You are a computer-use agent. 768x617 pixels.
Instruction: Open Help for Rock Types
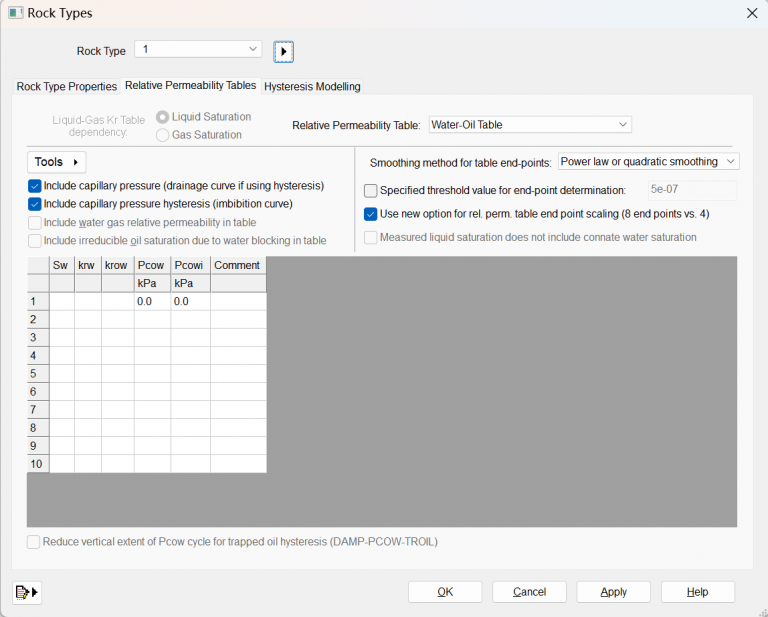click(x=697, y=592)
